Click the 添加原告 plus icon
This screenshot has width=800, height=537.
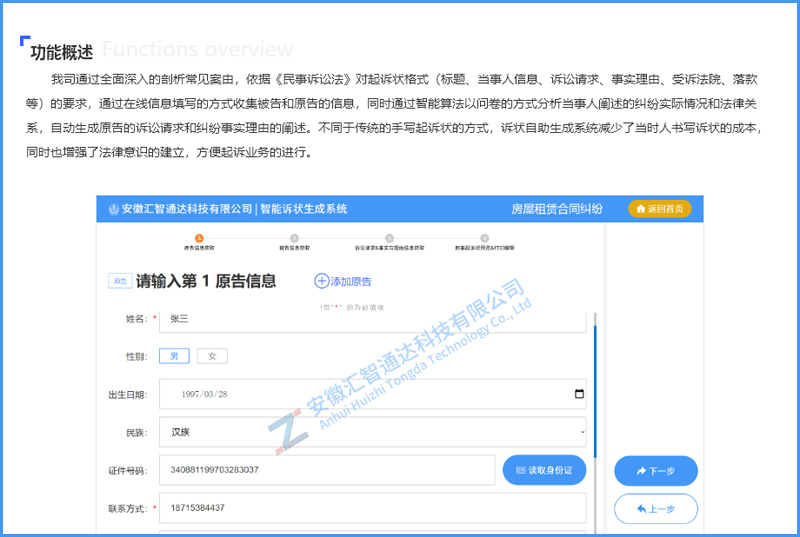coord(321,281)
